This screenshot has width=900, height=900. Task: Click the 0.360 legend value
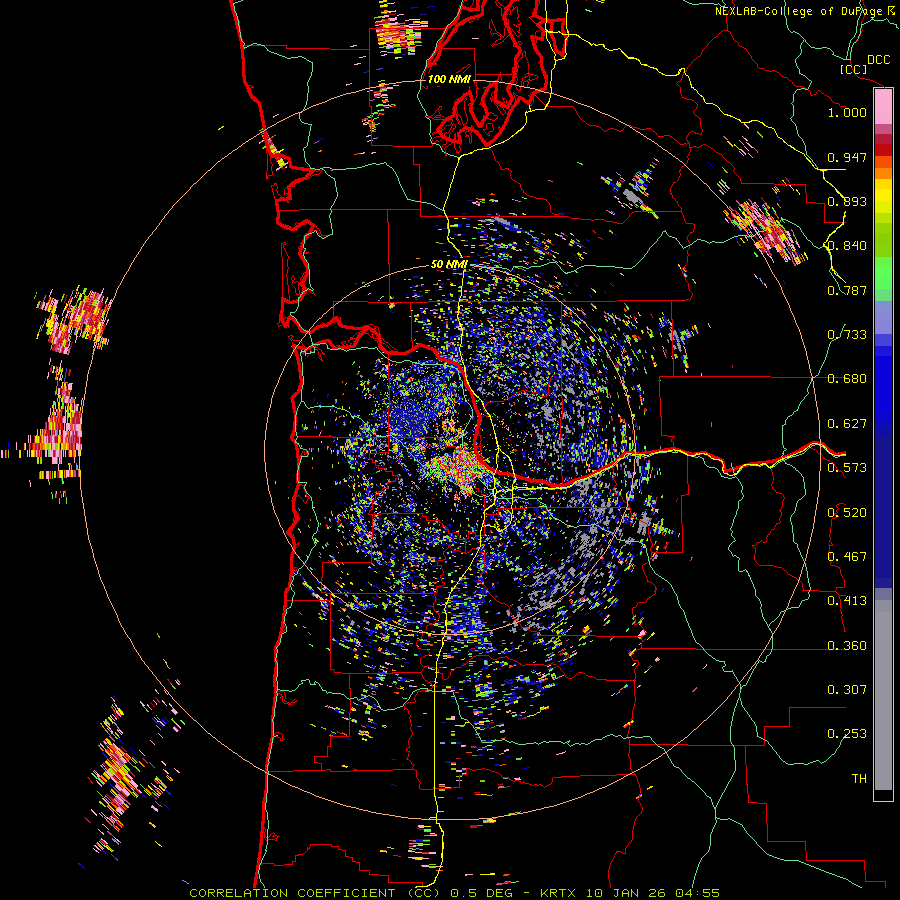[x=847, y=646]
